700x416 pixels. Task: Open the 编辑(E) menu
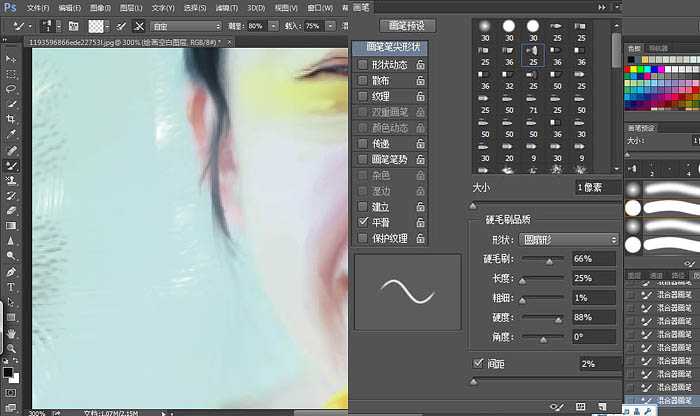point(69,8)
